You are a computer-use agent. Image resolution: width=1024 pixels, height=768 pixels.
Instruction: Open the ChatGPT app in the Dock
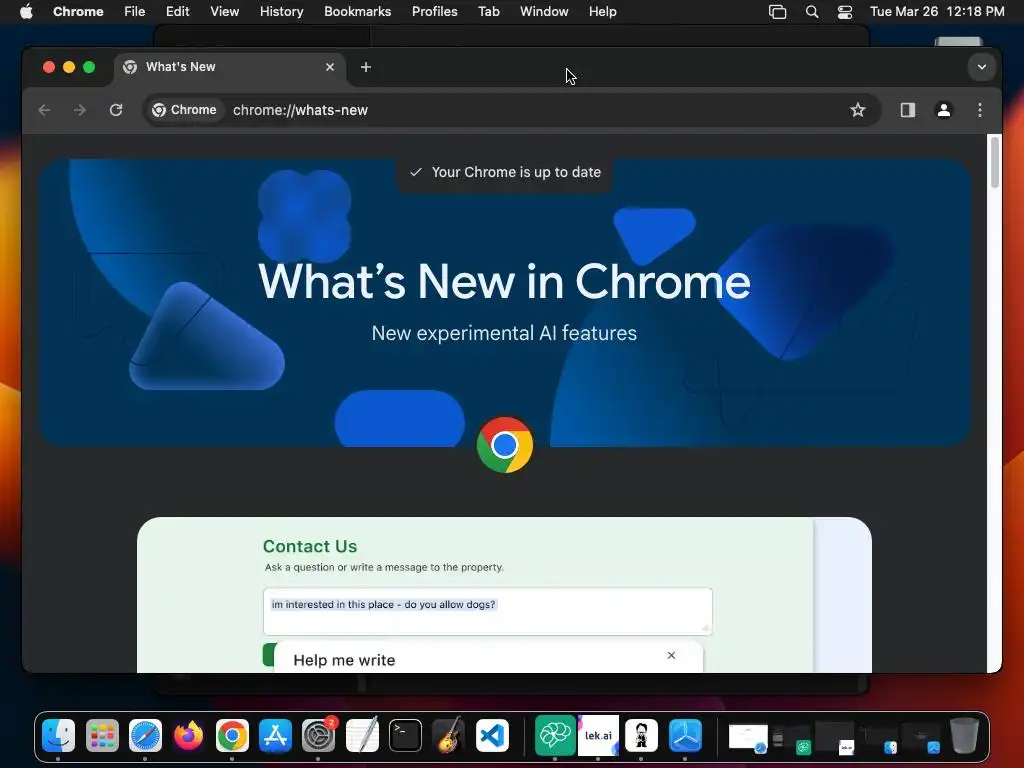point(554,735)
